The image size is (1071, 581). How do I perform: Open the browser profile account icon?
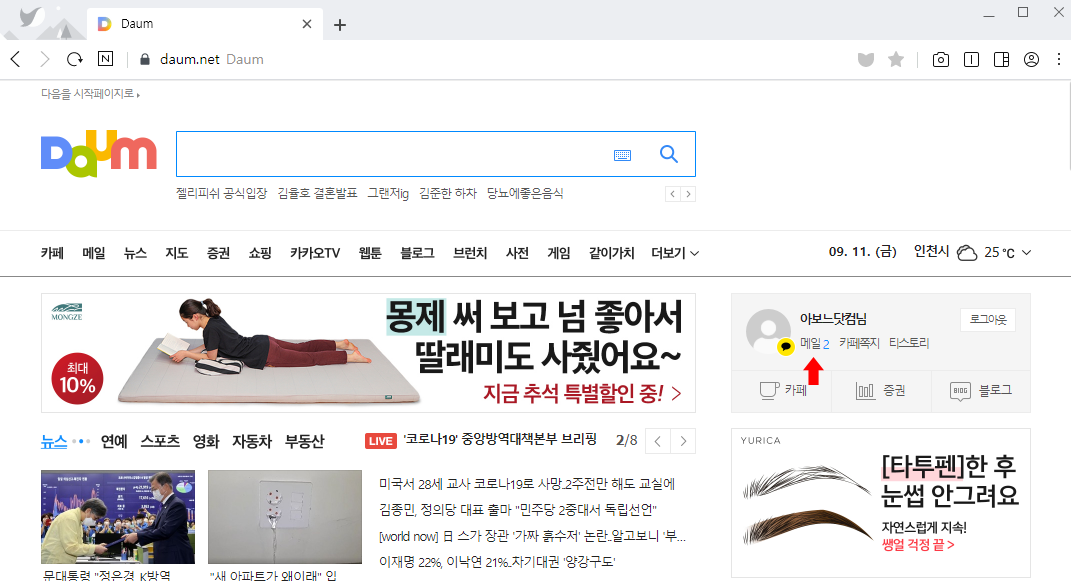point(1031,59)
